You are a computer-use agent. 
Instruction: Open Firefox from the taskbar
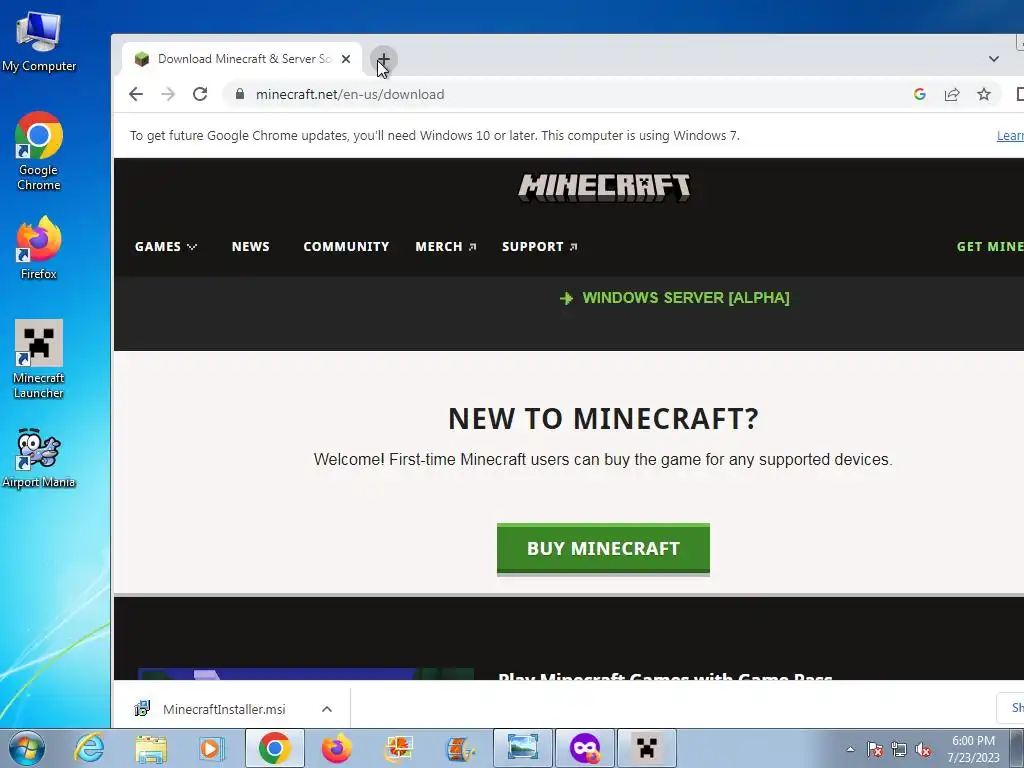[x=336, y=748]
